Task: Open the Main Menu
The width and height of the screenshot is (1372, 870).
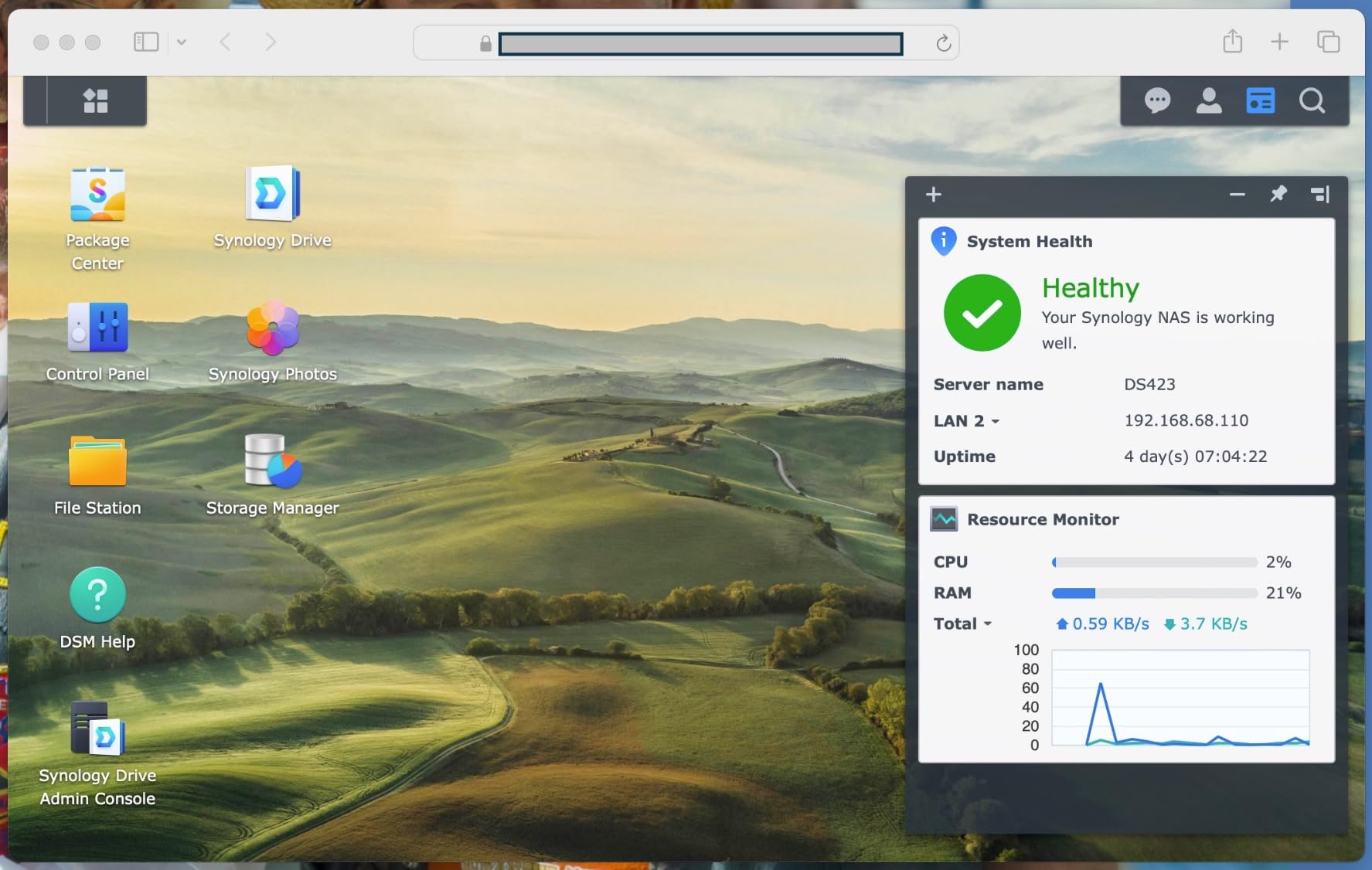Action: click(x=94, y=99)
